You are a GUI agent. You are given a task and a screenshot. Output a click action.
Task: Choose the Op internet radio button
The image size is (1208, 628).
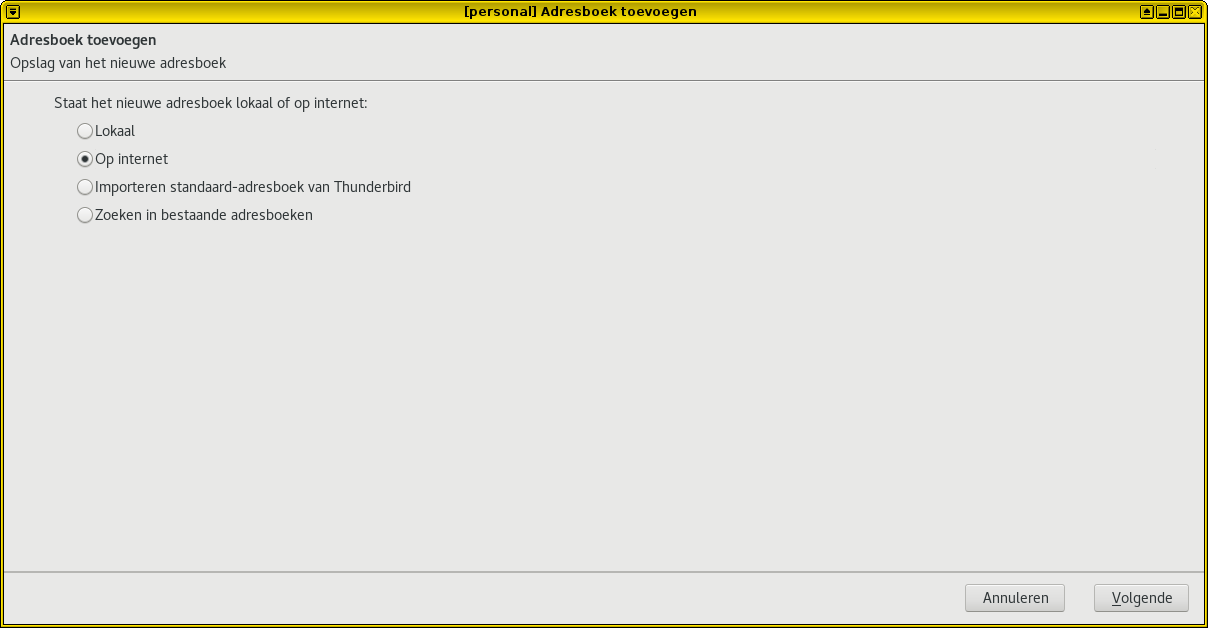(85, 159)
